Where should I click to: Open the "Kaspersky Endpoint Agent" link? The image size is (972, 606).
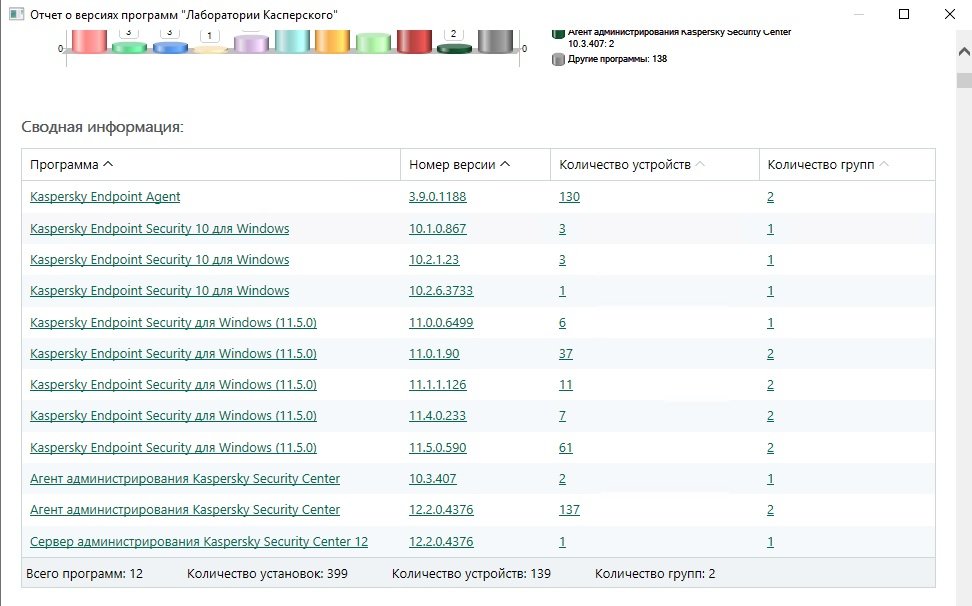pos(105,197)
